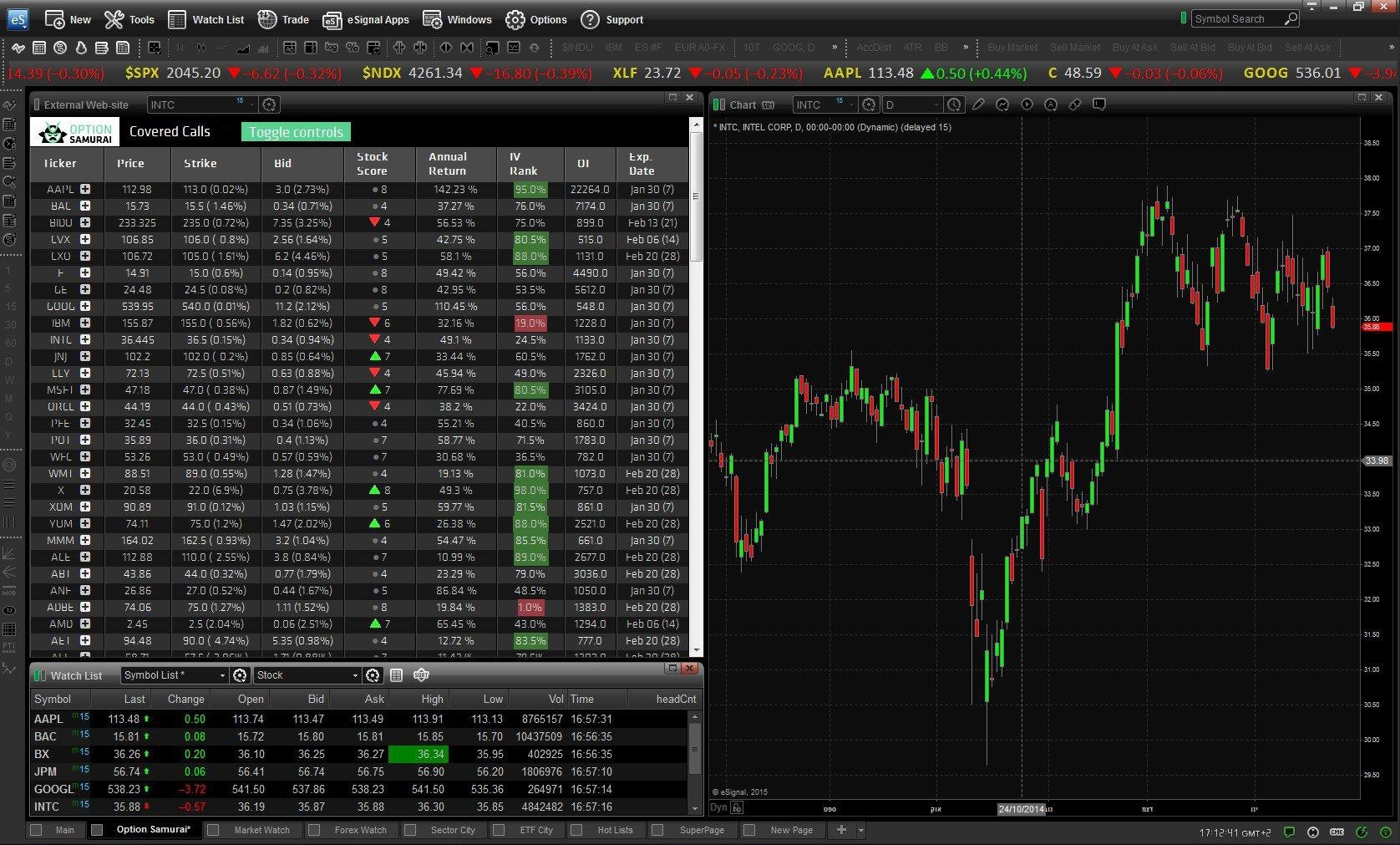Click the percent scale toolbar icon
1400x845 pixels.
tap(353, 48)
